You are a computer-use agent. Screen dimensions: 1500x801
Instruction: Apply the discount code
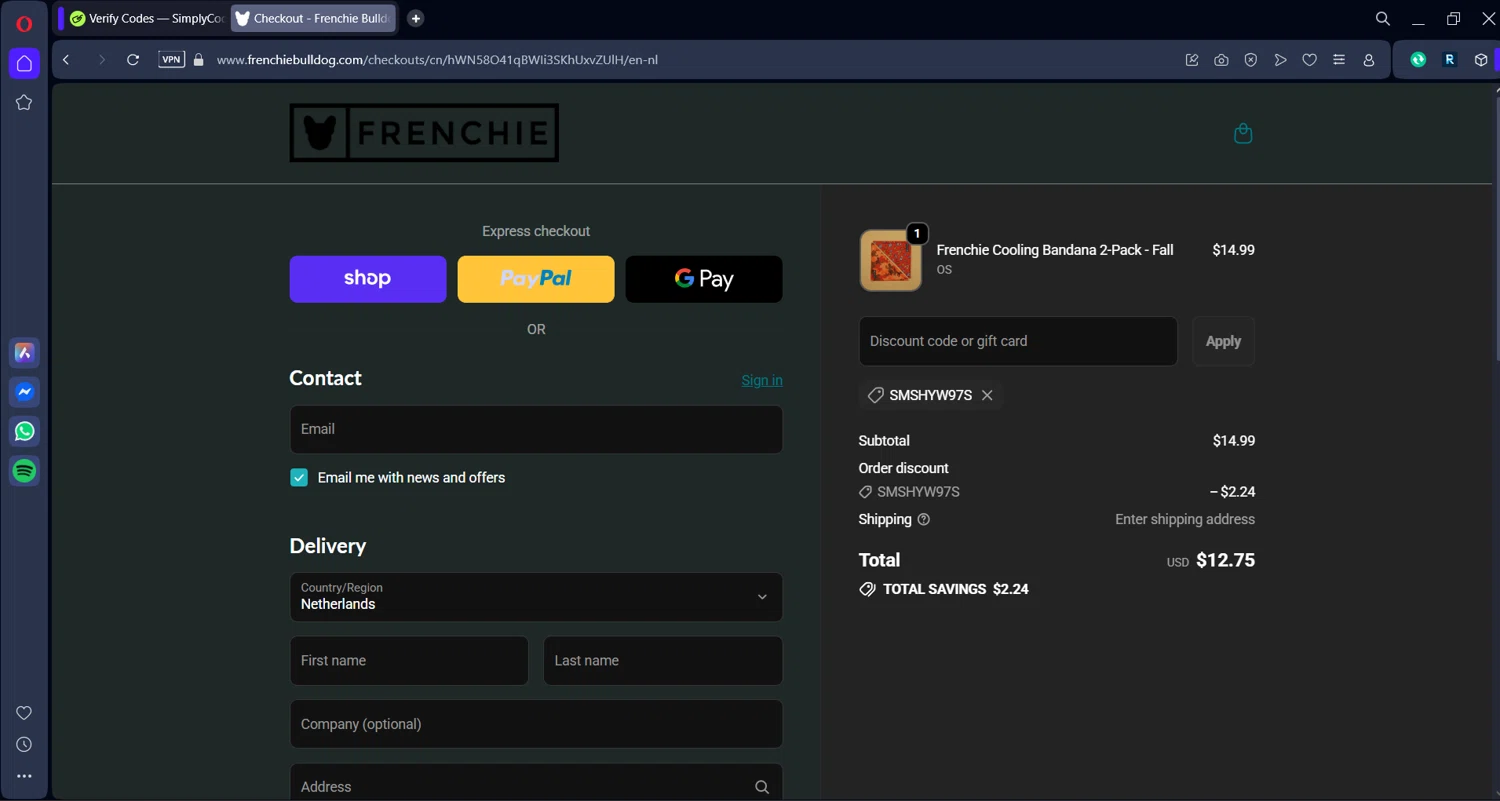(1223, 341)
